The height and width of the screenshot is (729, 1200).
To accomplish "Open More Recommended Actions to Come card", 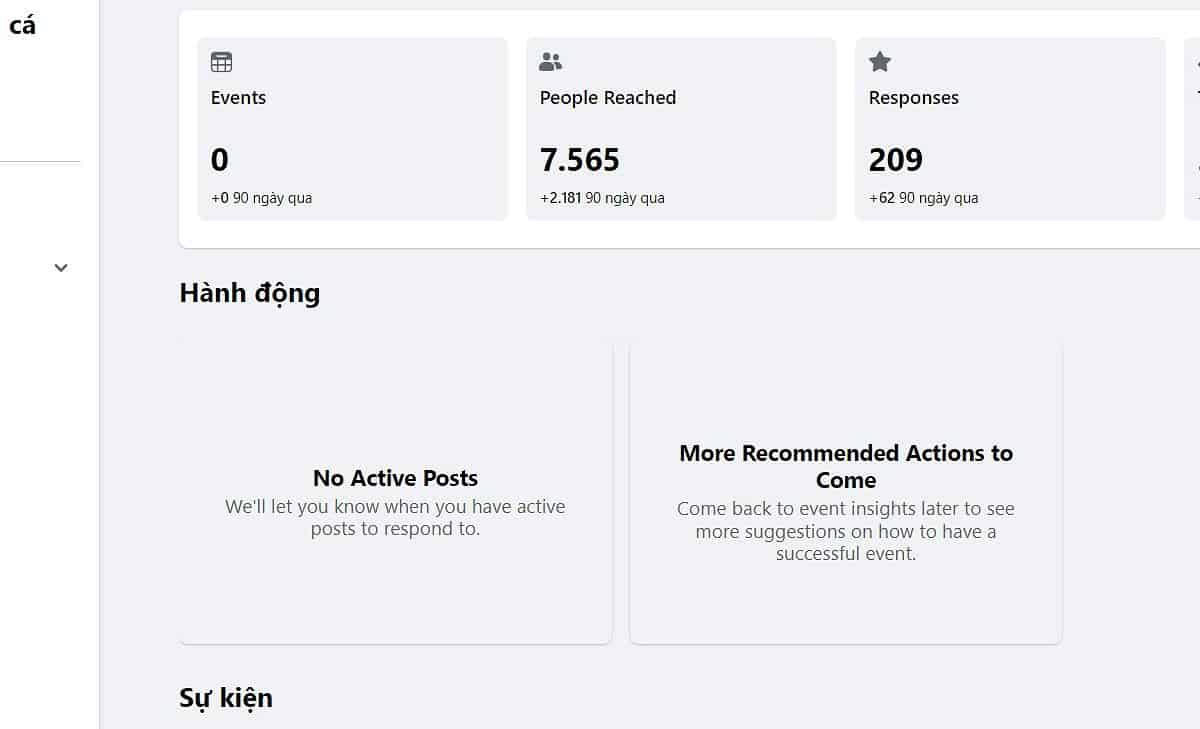I will click(846, 466).
